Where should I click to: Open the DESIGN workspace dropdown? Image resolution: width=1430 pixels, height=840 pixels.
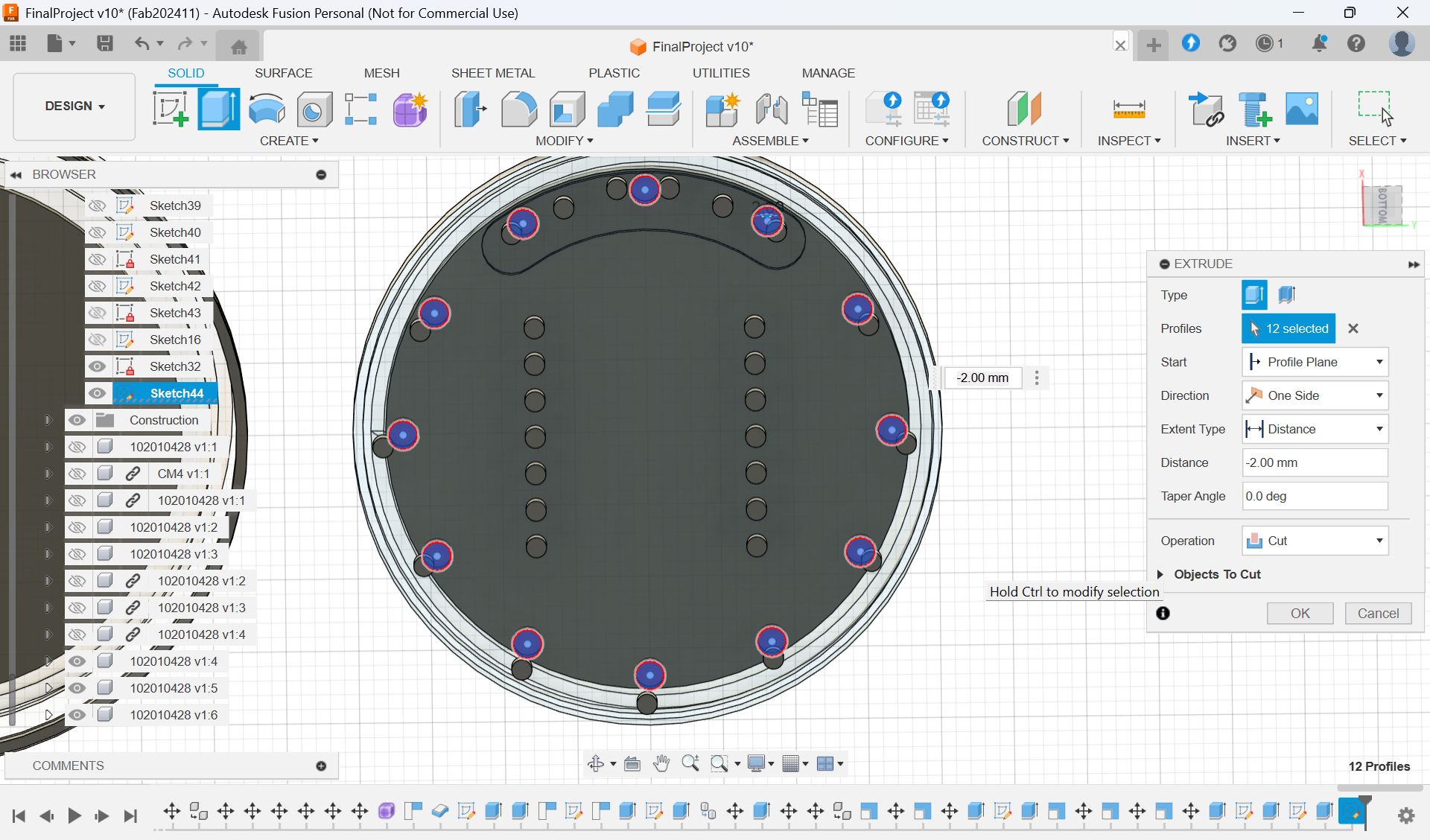click(x=74, y=106)
